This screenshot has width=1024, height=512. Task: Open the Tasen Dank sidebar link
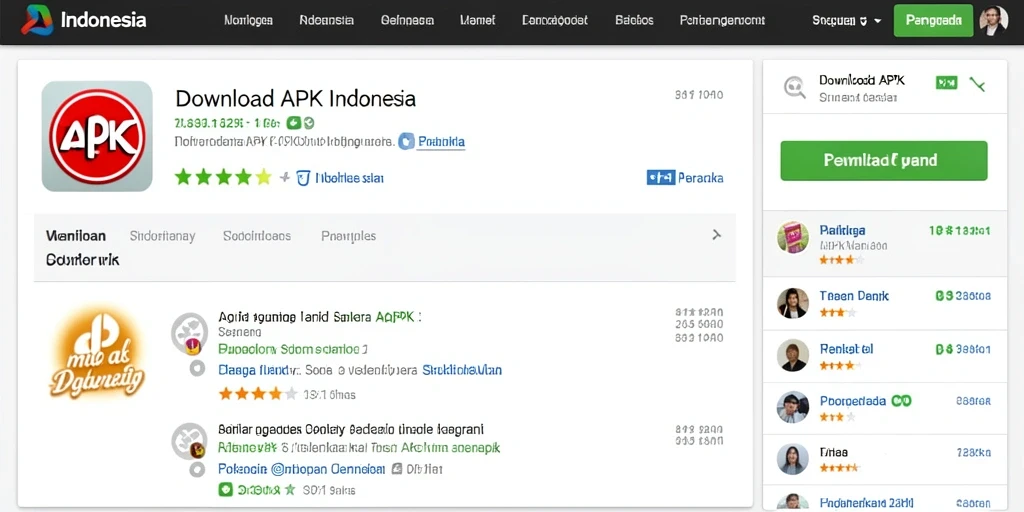854,296
